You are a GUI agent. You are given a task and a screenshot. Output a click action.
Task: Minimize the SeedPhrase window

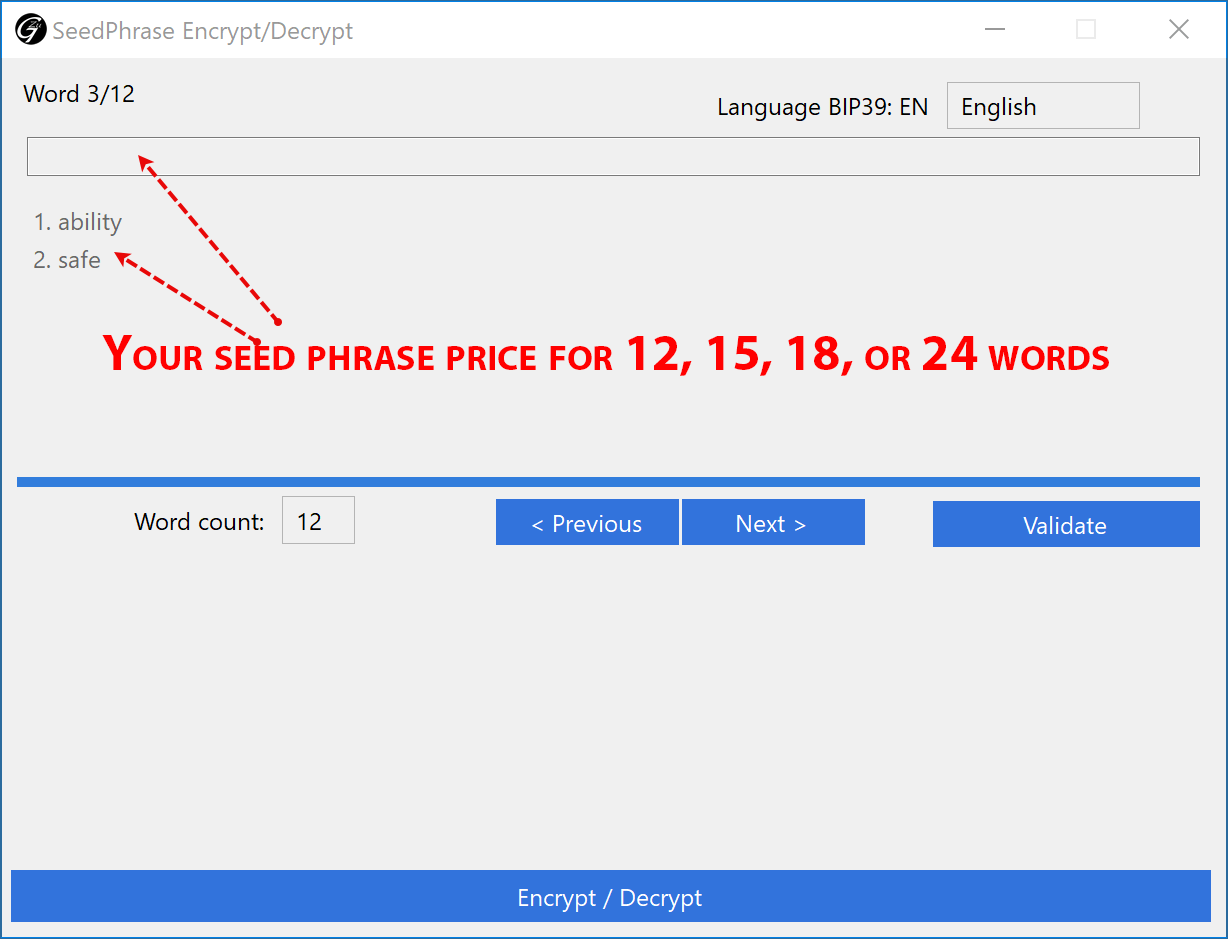994,30
